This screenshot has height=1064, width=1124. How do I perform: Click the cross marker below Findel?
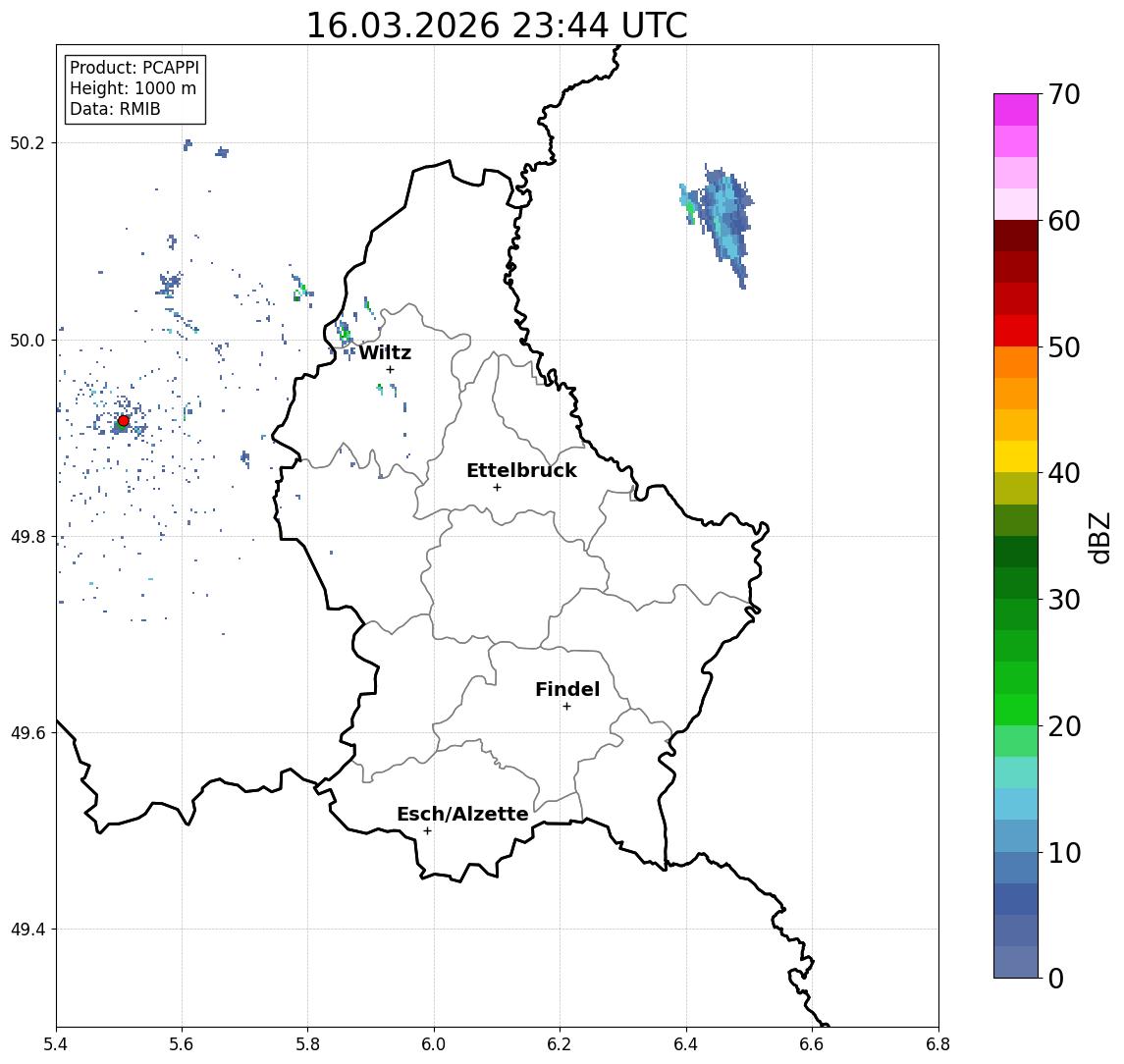[x=566, y=707]
